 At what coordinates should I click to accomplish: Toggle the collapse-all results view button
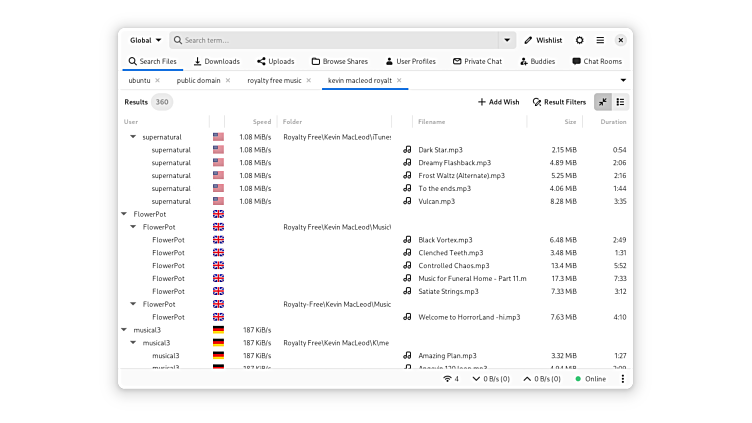[603, 102]
